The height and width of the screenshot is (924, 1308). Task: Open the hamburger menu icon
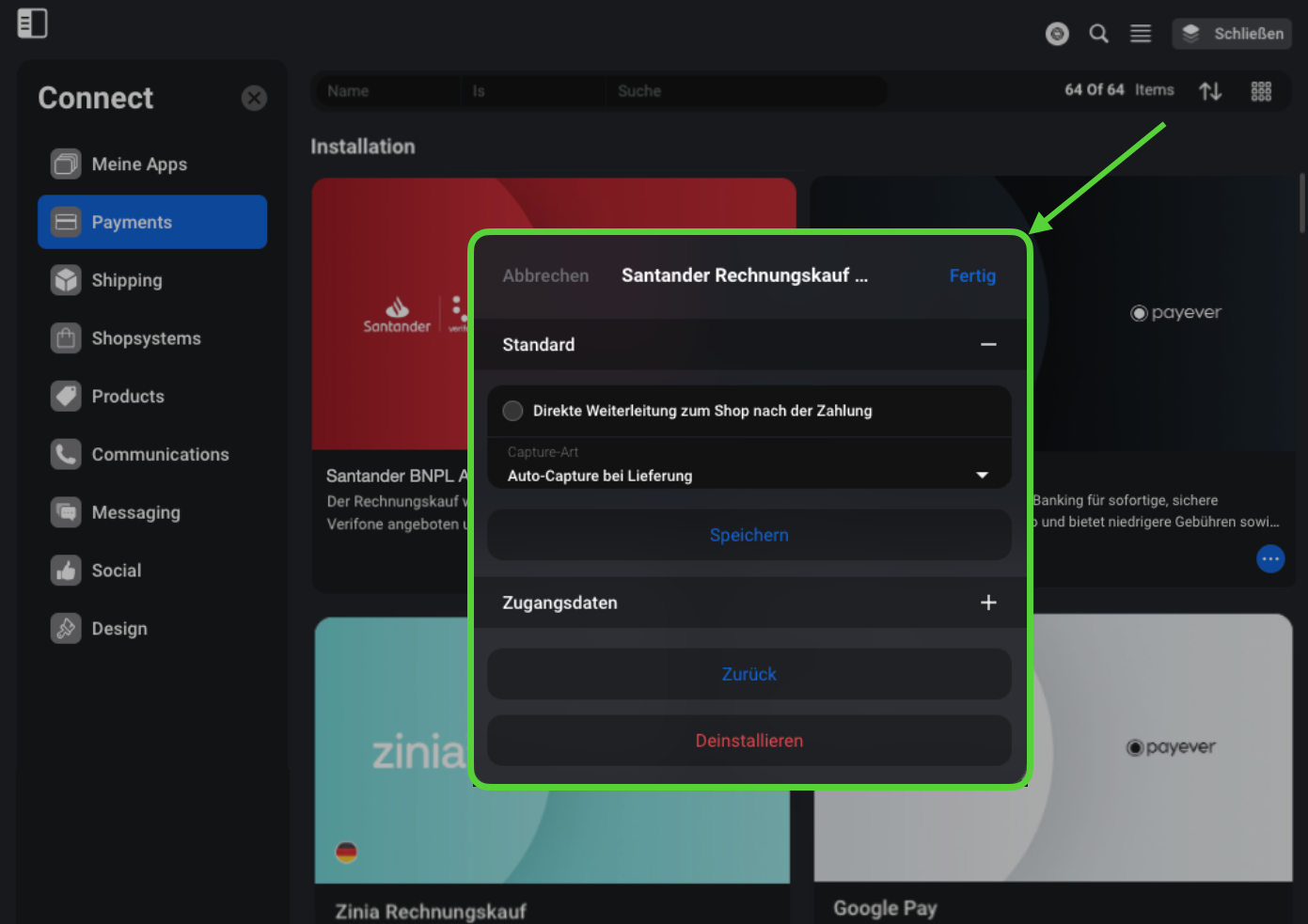click(x=1141, y=34)
